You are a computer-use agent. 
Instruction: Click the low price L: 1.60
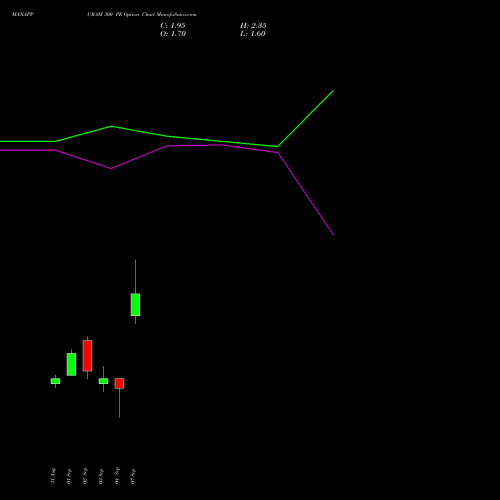coord(253,34)
